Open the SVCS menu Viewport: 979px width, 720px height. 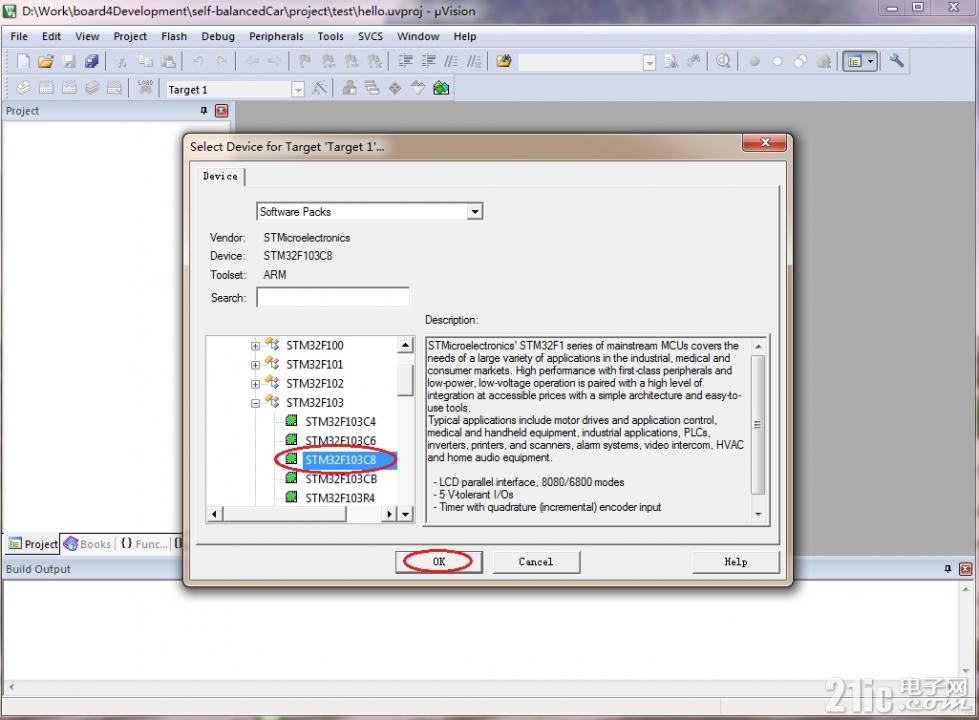[x=370, y=36]
